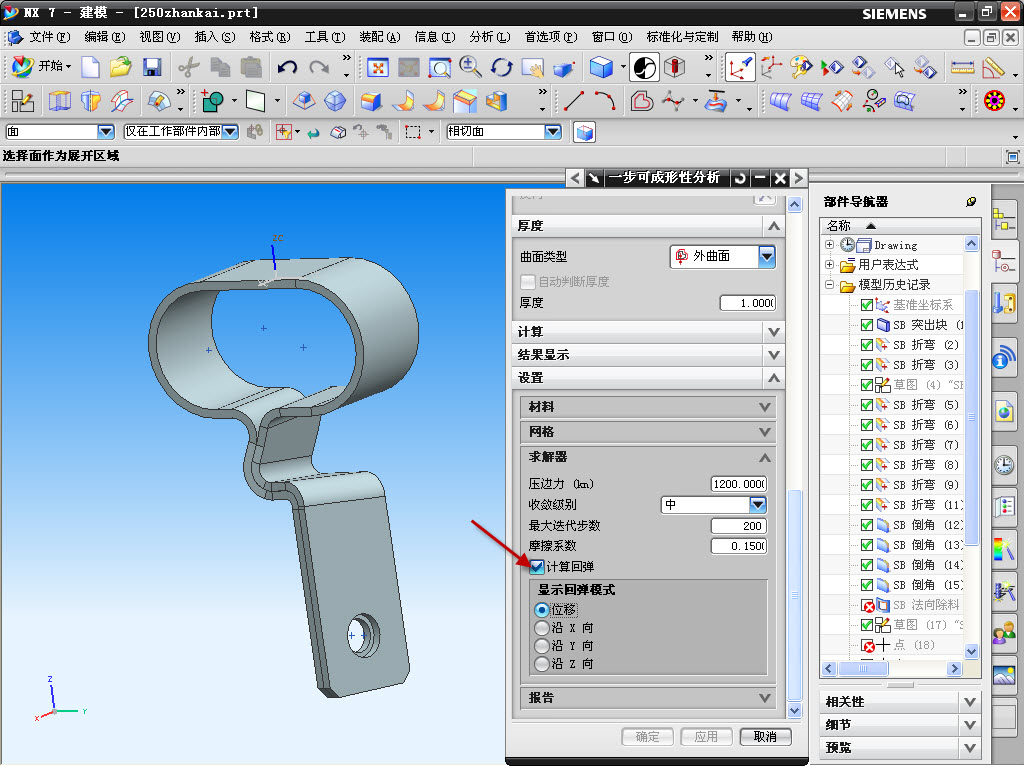
Task: Open the History clock tab in resource bar
Action: tap(1004, 464)
